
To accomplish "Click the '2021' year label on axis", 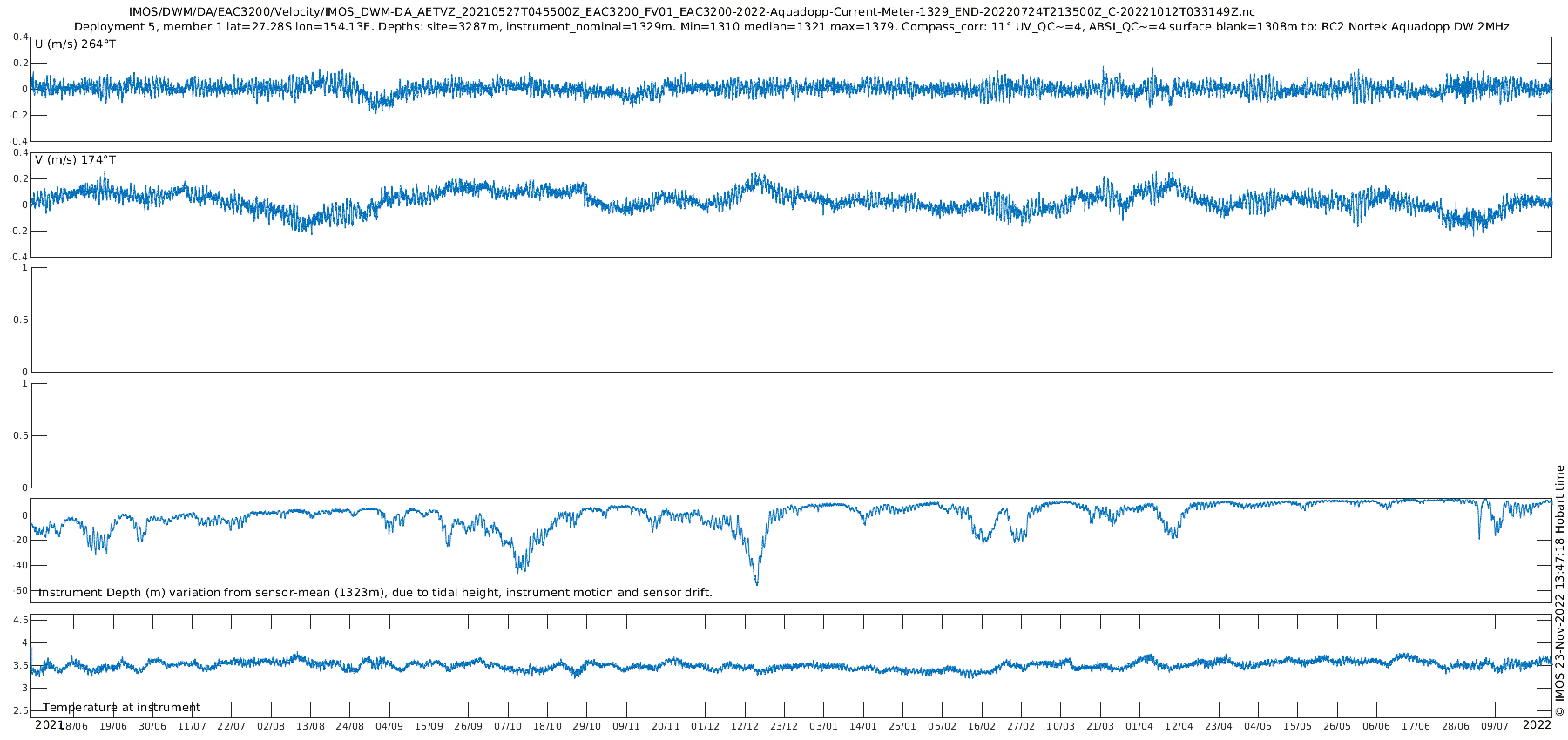I will [x=49, y=724].
